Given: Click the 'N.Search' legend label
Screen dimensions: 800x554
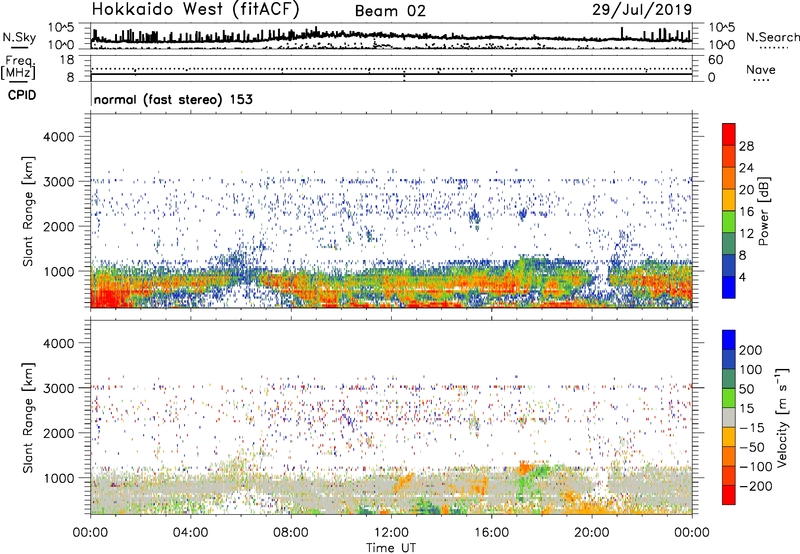Looking at the screenshot, I should [x=772, y=37].
